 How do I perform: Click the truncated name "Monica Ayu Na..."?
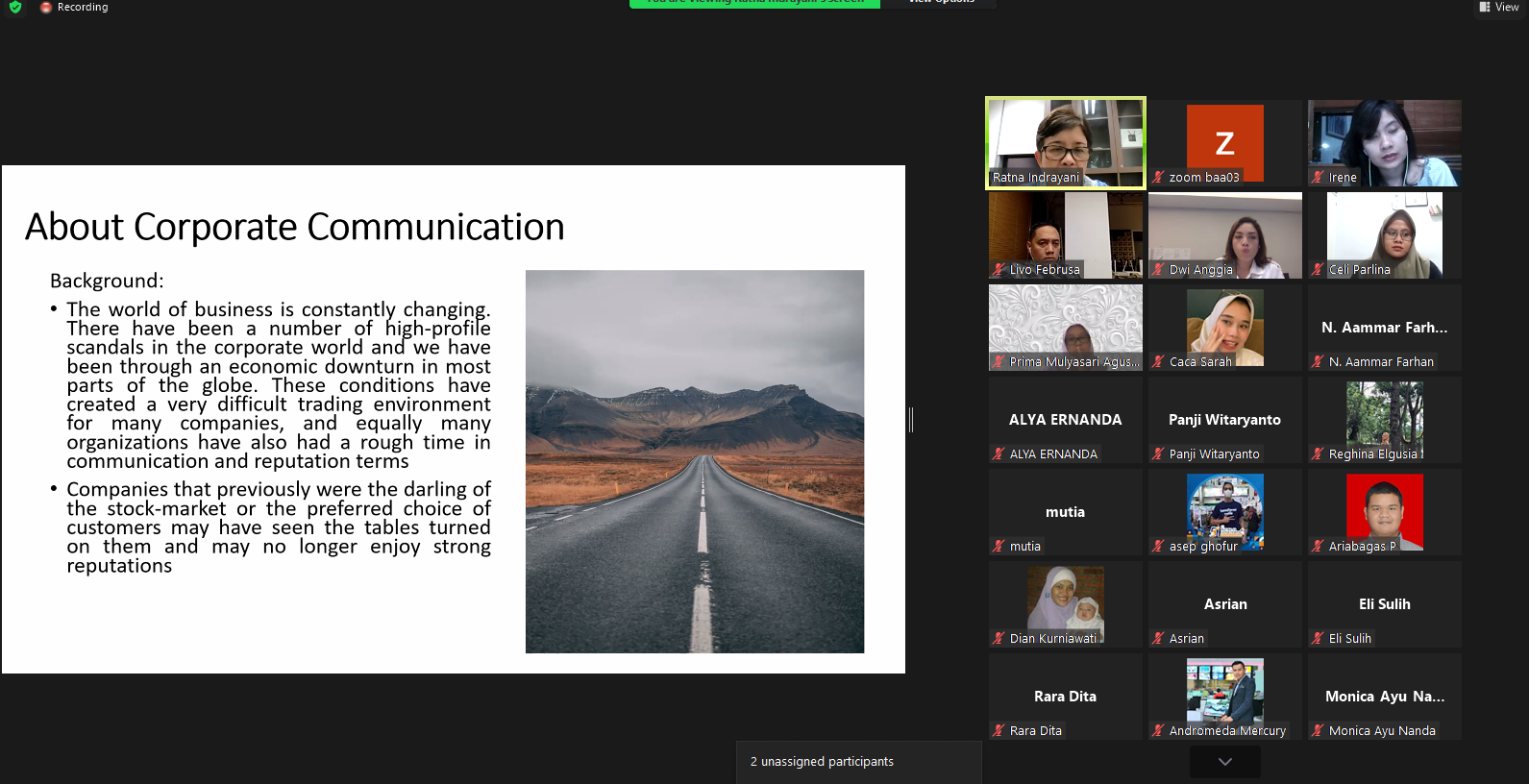tap(1385, 697)
